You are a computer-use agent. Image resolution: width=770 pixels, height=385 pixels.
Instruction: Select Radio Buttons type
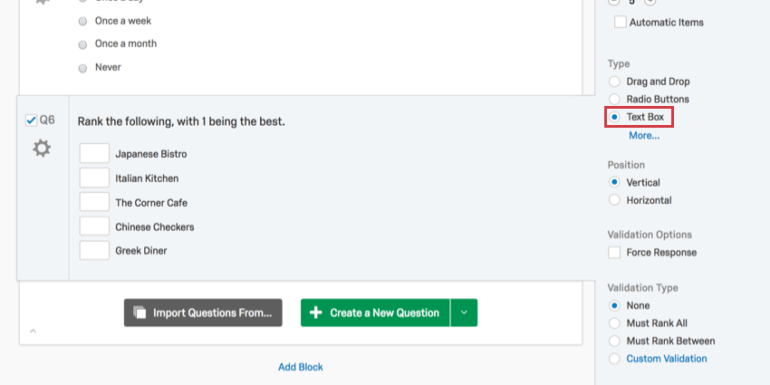click(x=614, y=99)
